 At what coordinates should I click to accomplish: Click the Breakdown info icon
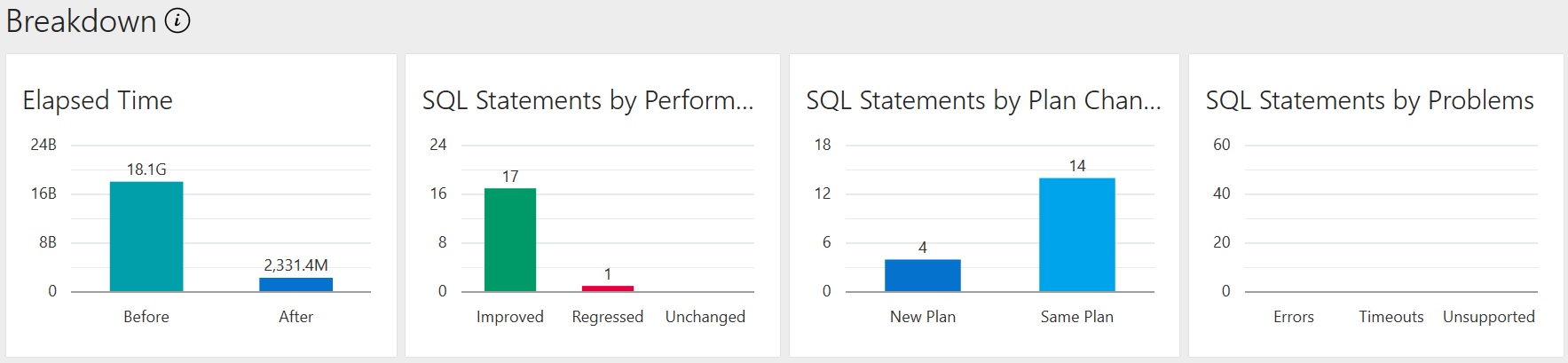click(x=177, y=20)
